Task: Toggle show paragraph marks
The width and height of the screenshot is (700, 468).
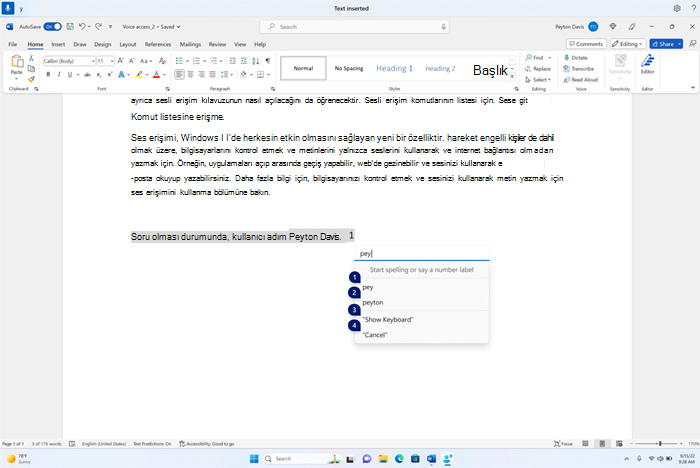Action: (x=268, y=61)
